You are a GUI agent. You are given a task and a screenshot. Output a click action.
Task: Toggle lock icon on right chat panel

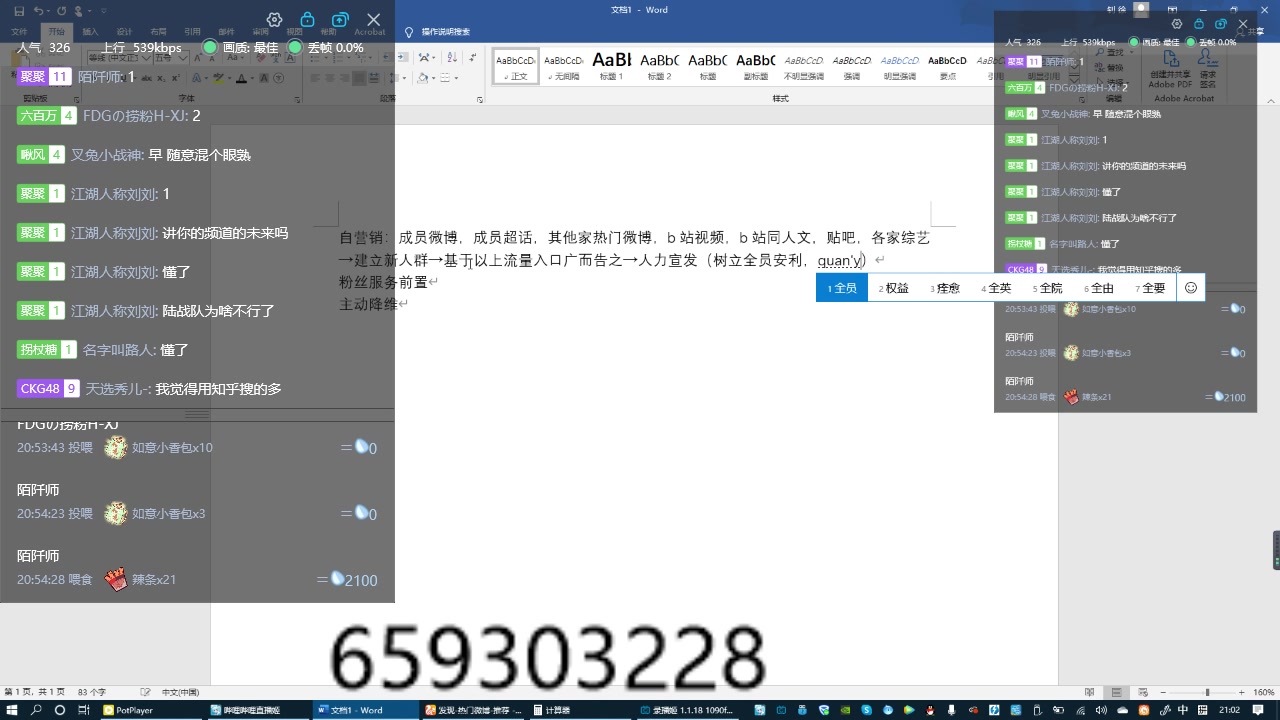tap(1199, 24)
